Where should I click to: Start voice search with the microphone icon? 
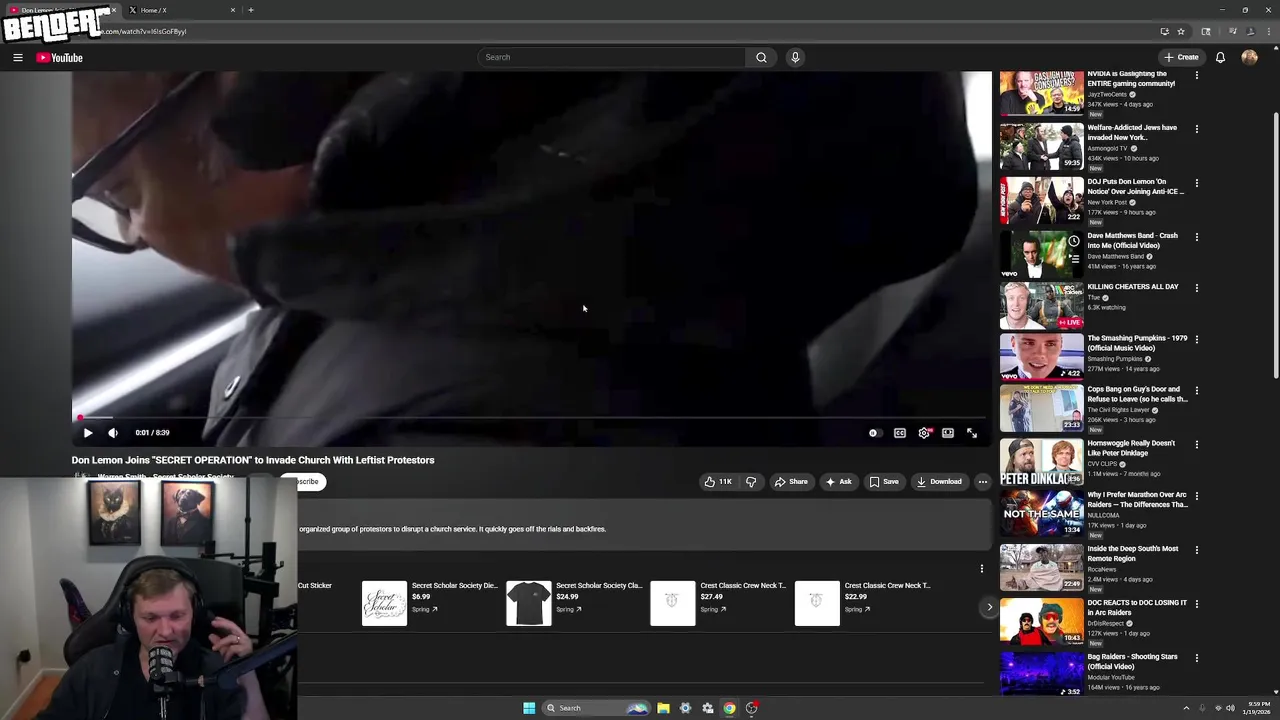point(795,57)
